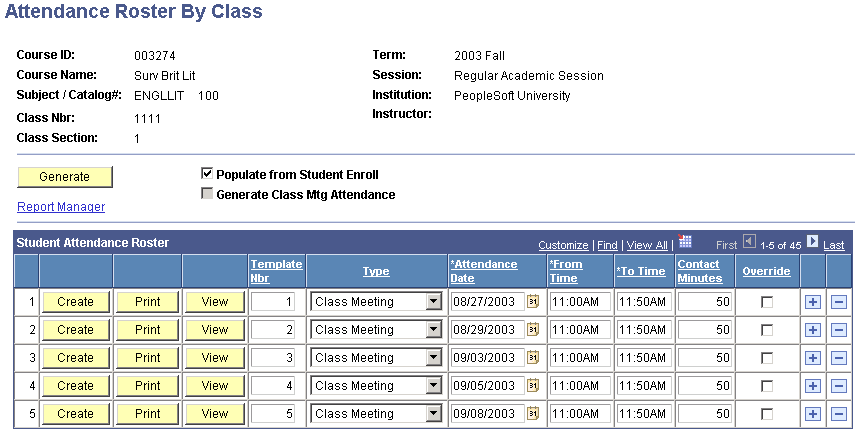Click the download-to-spreadsheet grid icon

[685, 242]
